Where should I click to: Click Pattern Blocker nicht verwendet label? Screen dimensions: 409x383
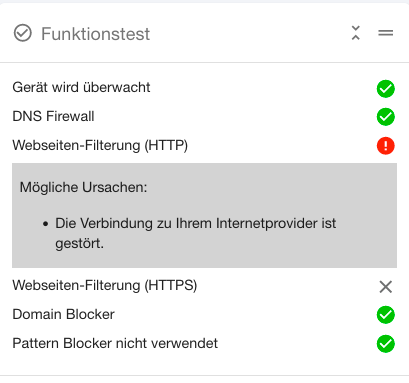(x=115, y=343)
